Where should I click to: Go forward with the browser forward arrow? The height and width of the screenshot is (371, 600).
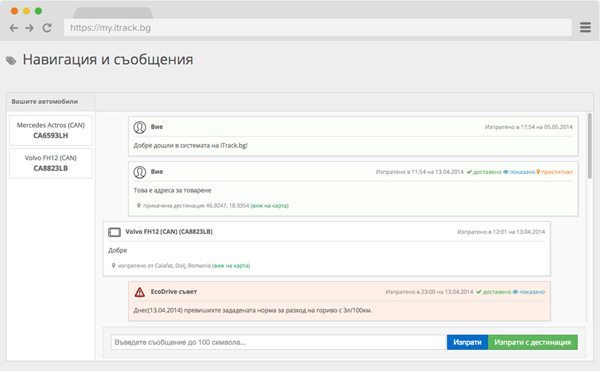29,28
